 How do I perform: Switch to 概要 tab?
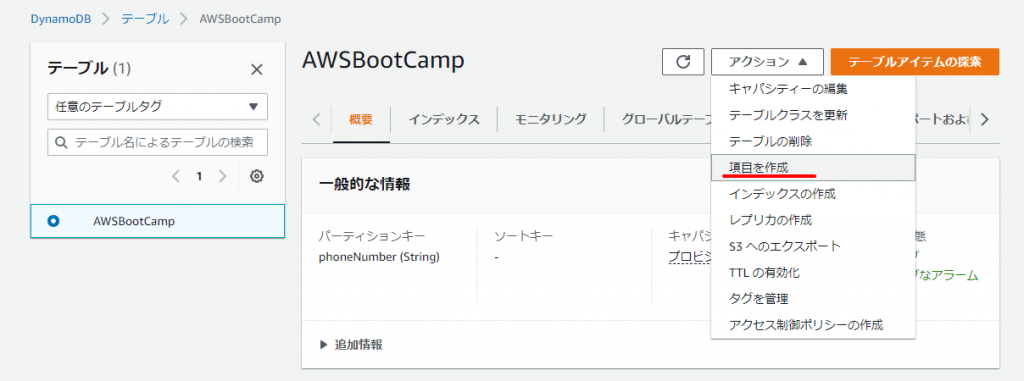click(x=361, y=120)
